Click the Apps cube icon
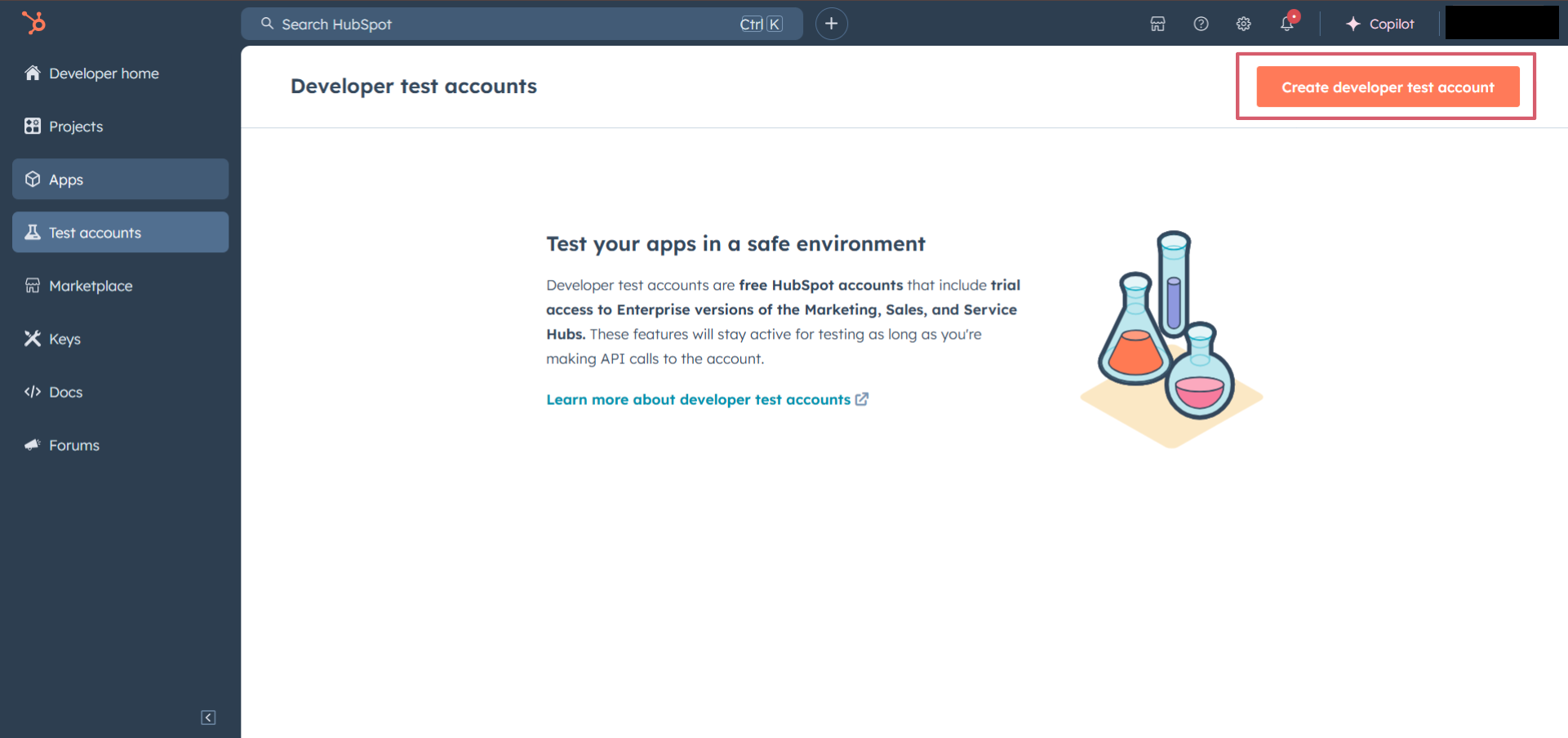Image resolution: width=1568 pixels, height=738 pixels. (x=33, y=179)
